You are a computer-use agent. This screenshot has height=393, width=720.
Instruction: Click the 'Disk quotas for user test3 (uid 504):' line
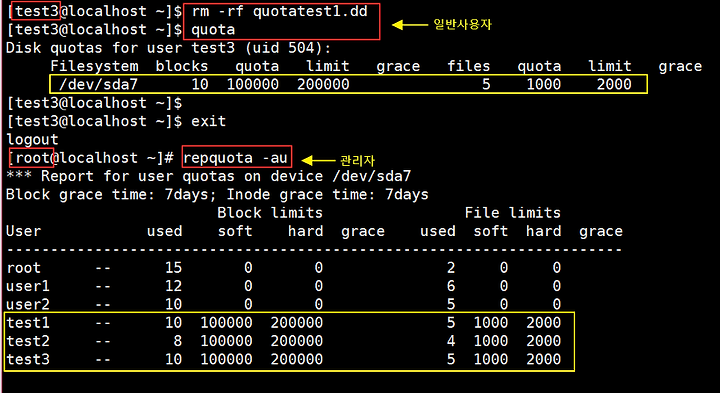(169, 48)
